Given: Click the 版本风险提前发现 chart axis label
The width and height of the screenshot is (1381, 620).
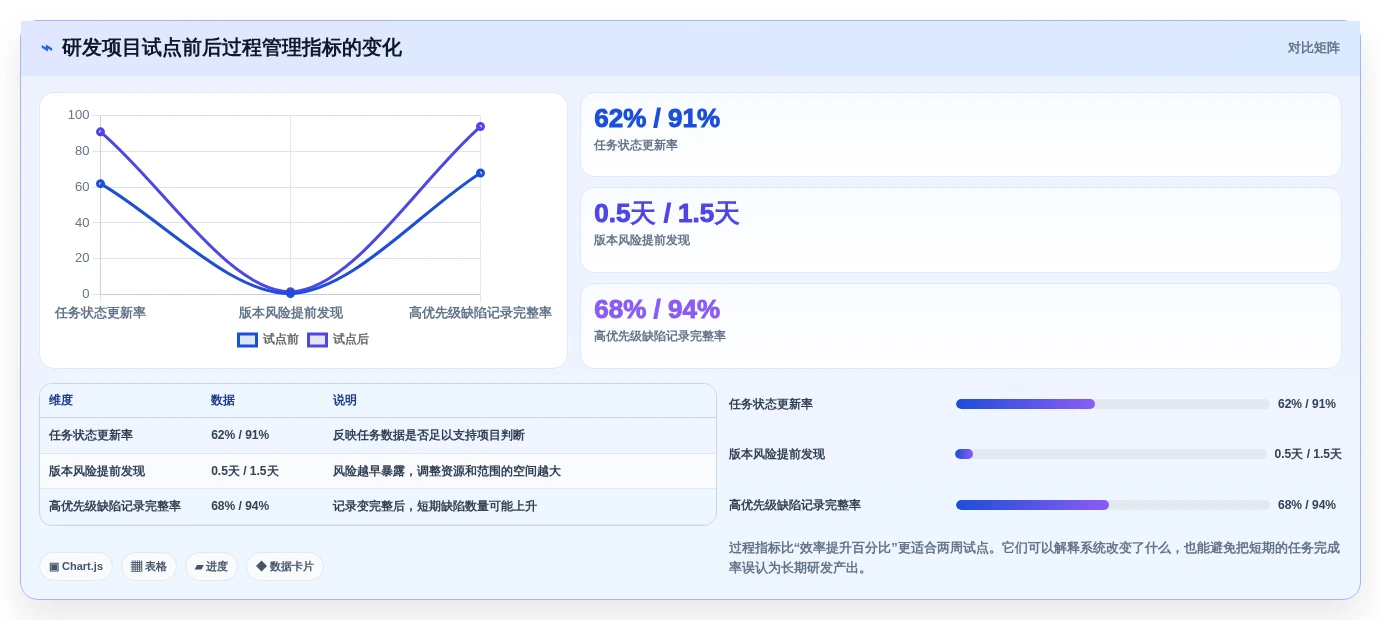Looking at the screenshot, I should pos(291,313).
